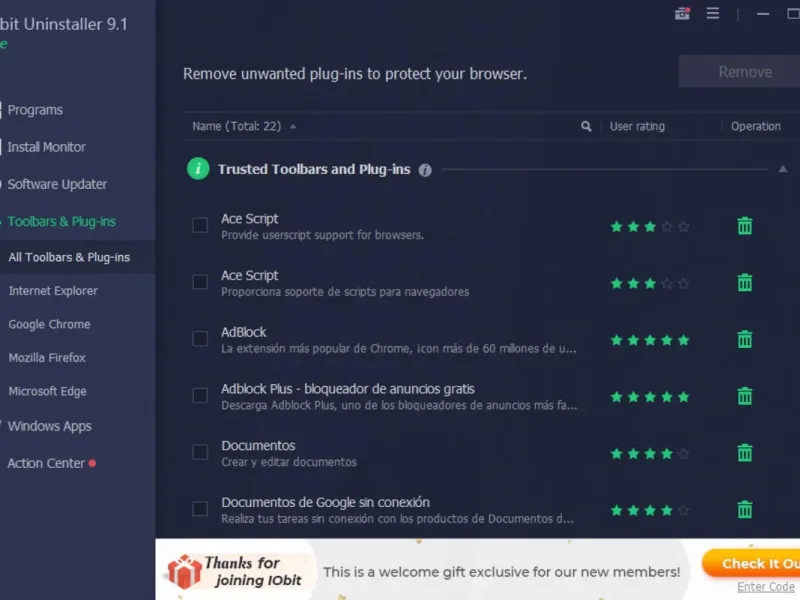
Task: Click the trash icon for Adblock Plus
Action: point(744,396)
